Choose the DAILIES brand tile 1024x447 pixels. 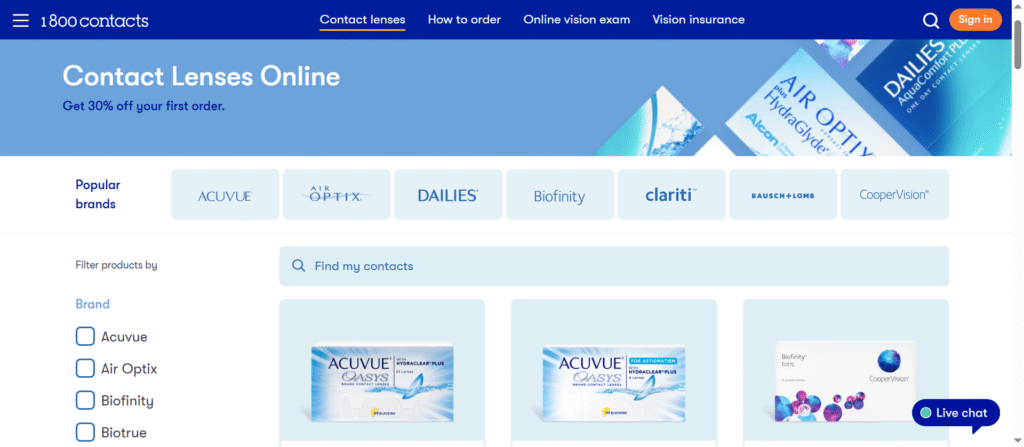pyautogui.click(x=448, y=195)
